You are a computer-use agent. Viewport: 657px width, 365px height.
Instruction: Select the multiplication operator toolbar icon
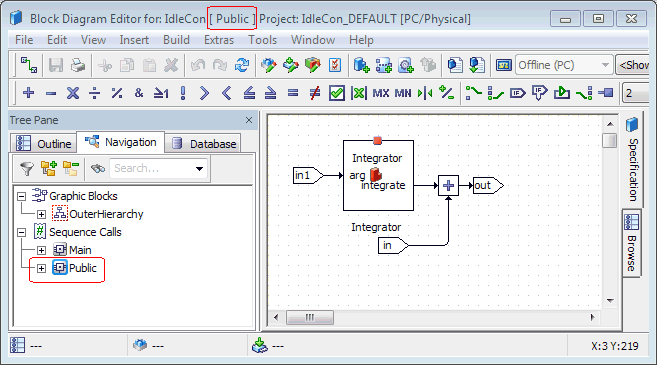point(73,93)
